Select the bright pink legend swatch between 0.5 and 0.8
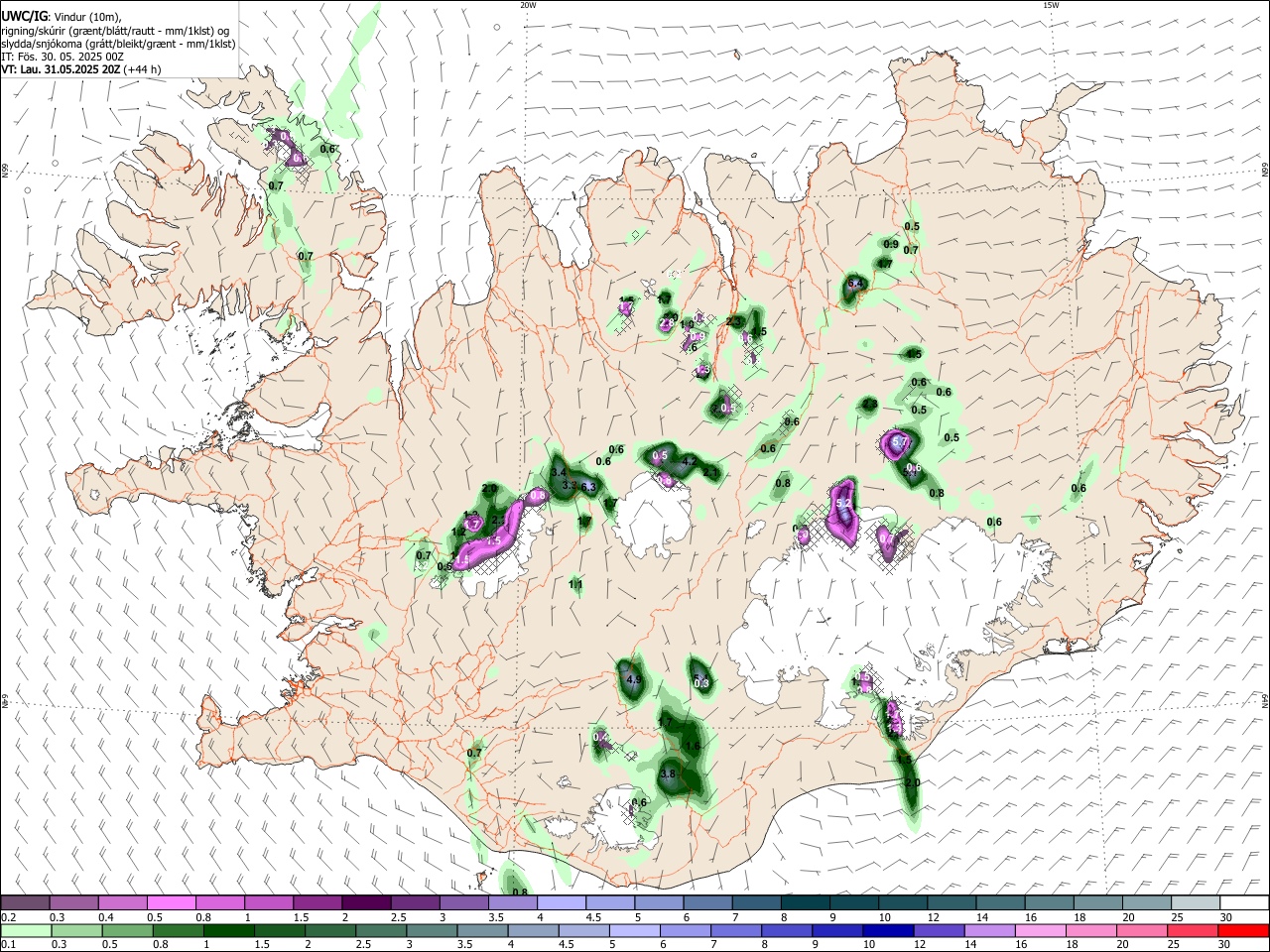 171,902
